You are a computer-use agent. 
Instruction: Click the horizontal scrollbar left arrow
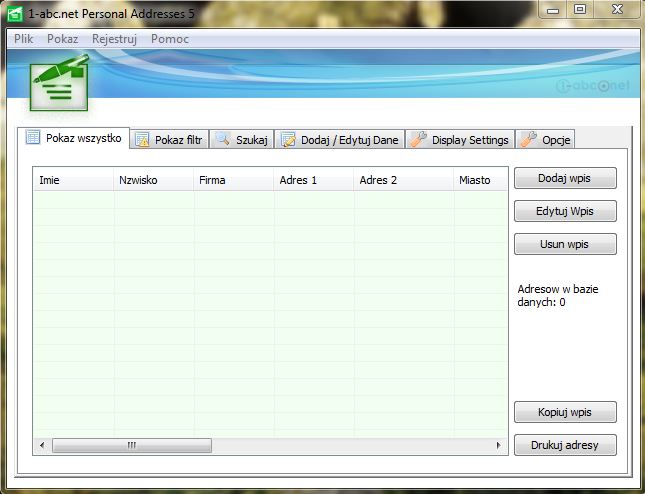click(x=42, y=445)
